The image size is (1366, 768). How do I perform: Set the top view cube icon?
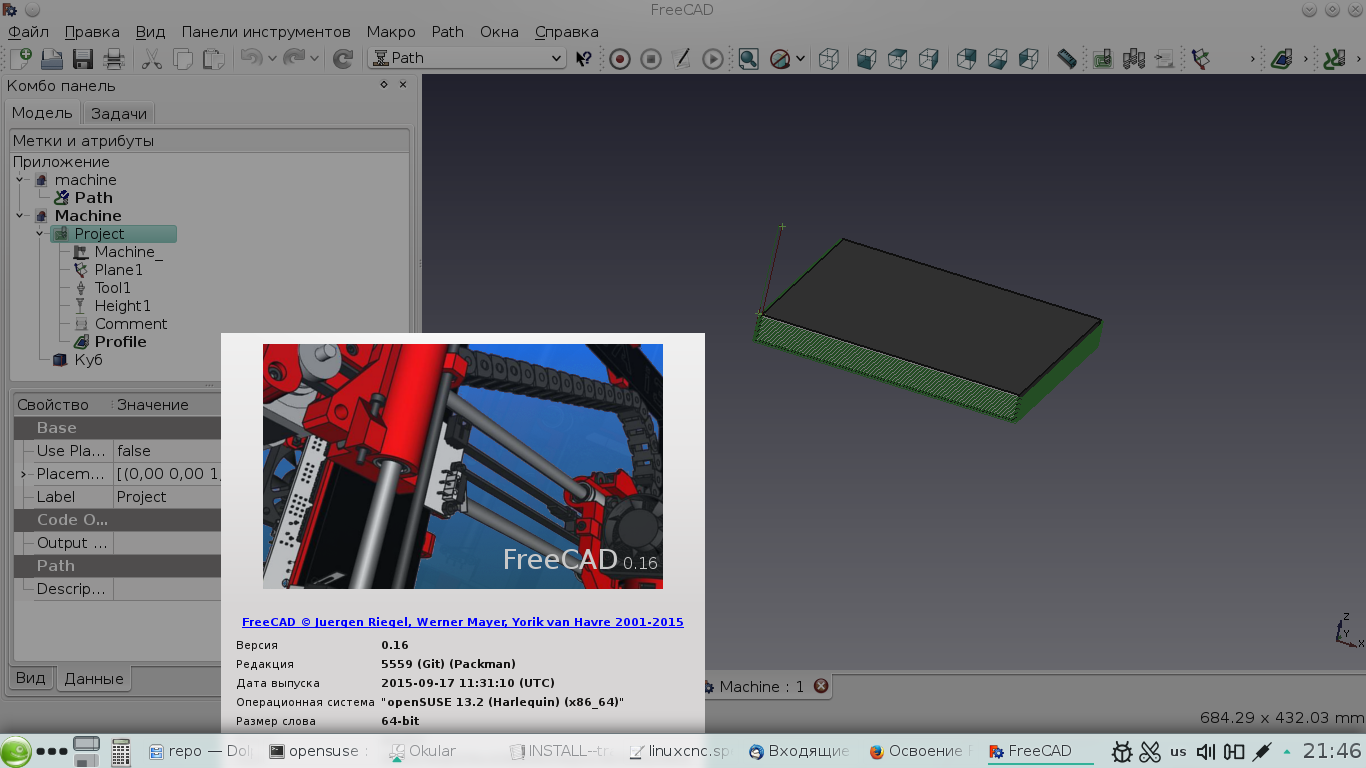898,59
